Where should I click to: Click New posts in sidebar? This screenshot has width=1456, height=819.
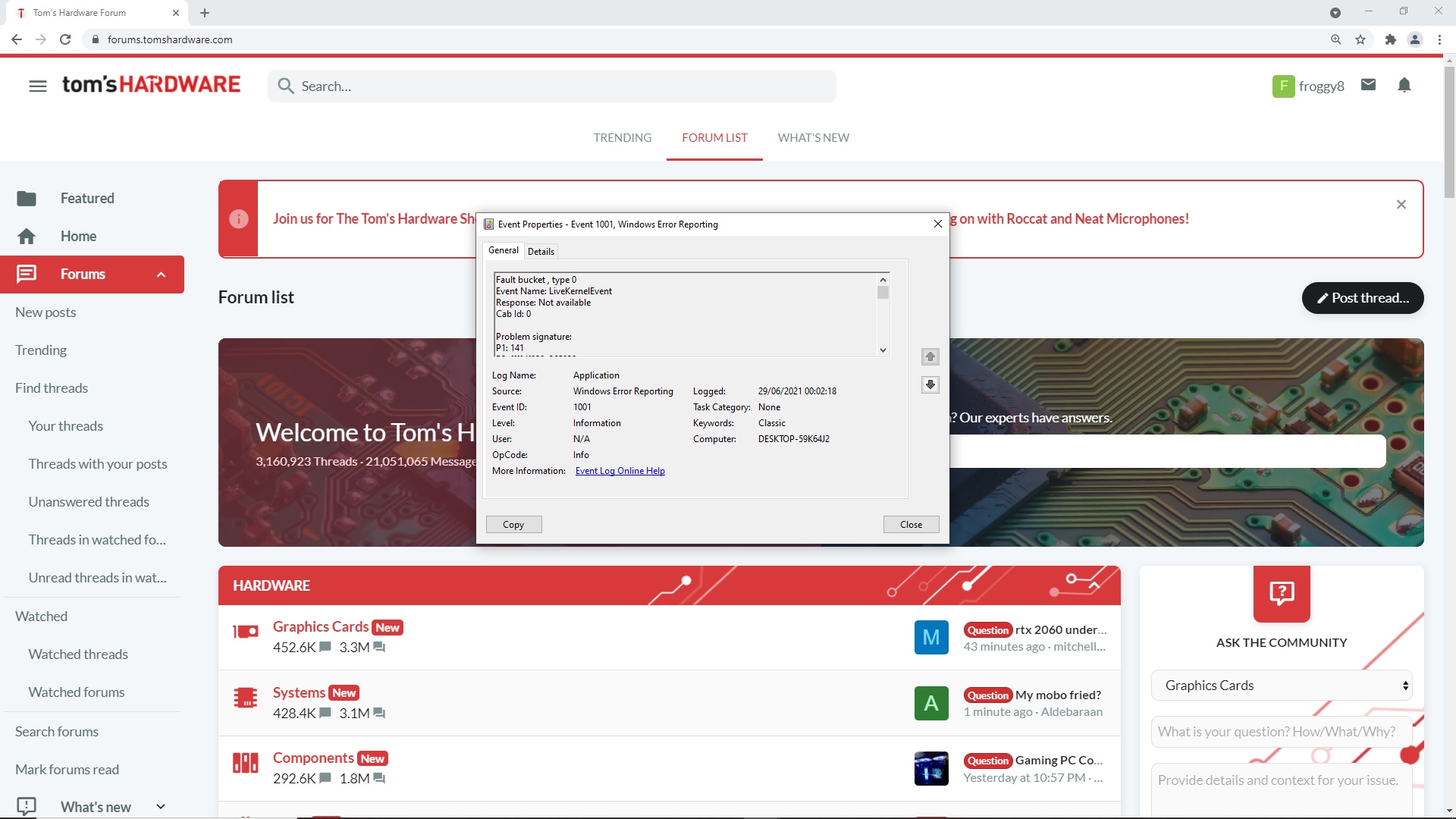45,312
